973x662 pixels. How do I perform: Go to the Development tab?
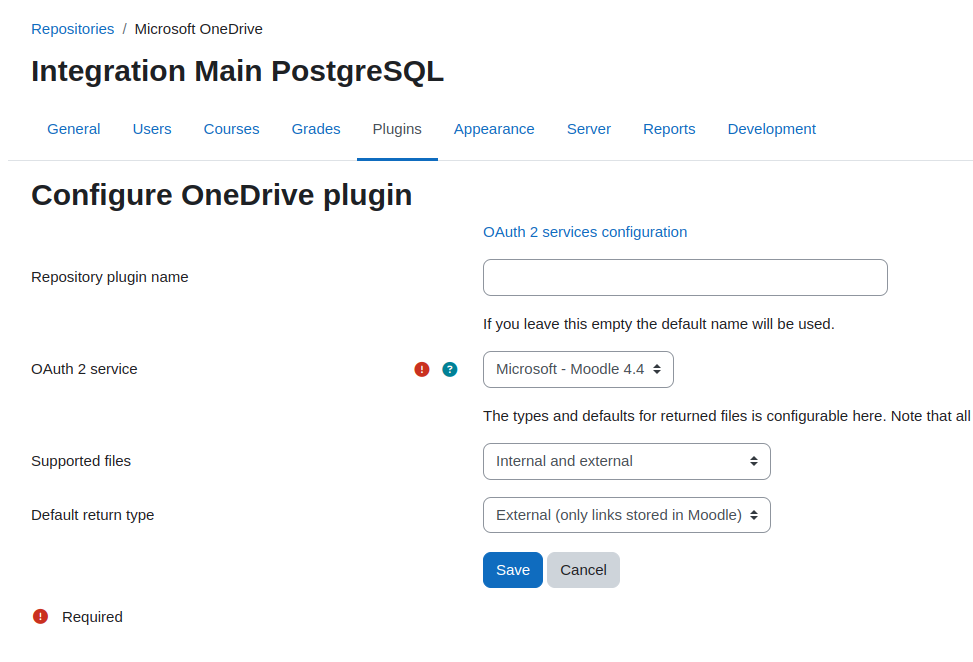(771, 129)
